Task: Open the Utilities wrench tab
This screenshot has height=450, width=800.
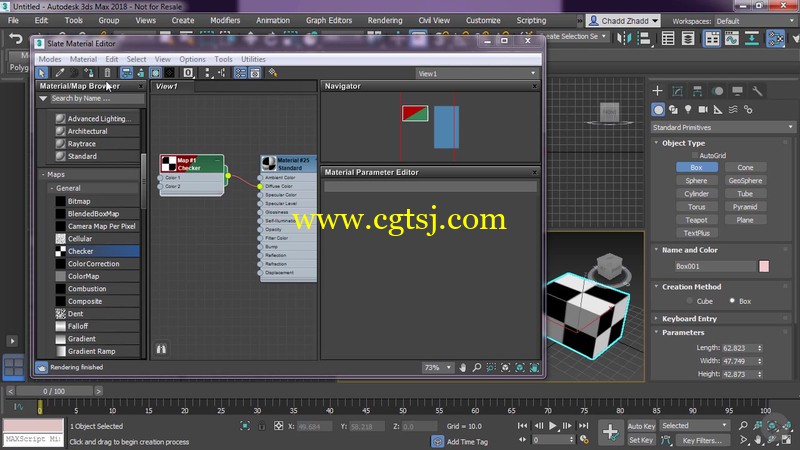Action: pos(757,91)
